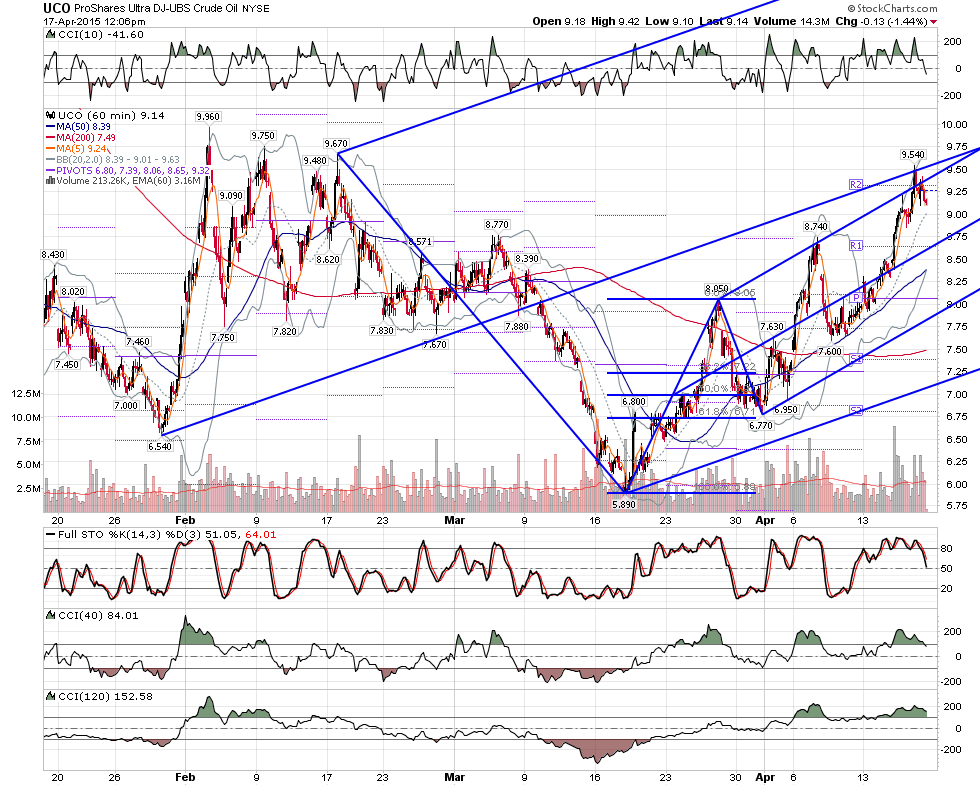980x792 pixels.
Task: Click the 9.540 recent high label
Action: [x=913, y=154]
